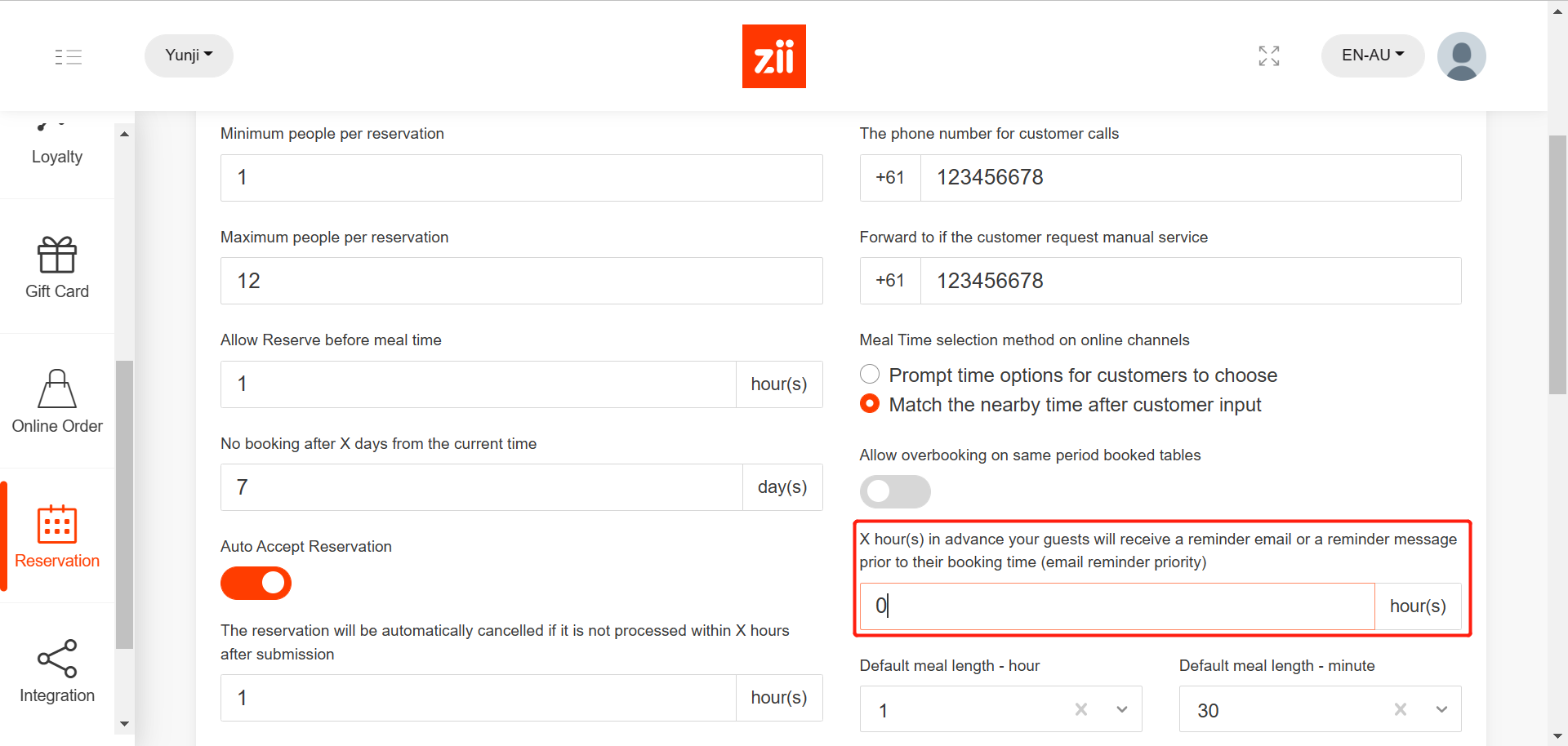Click the zii logo
The width and height of the screenshot is (1568, 746).
point(773,56)
